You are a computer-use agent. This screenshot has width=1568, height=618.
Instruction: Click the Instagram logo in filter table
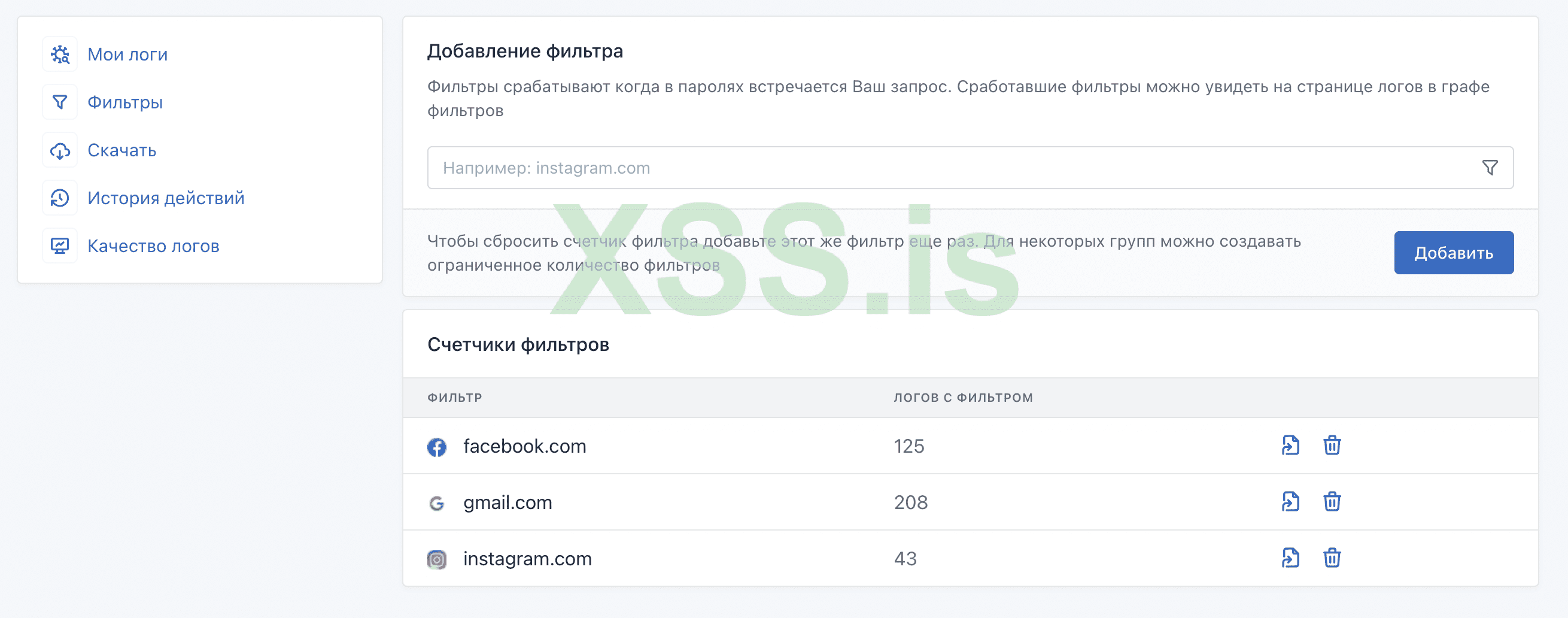[436, 559]
